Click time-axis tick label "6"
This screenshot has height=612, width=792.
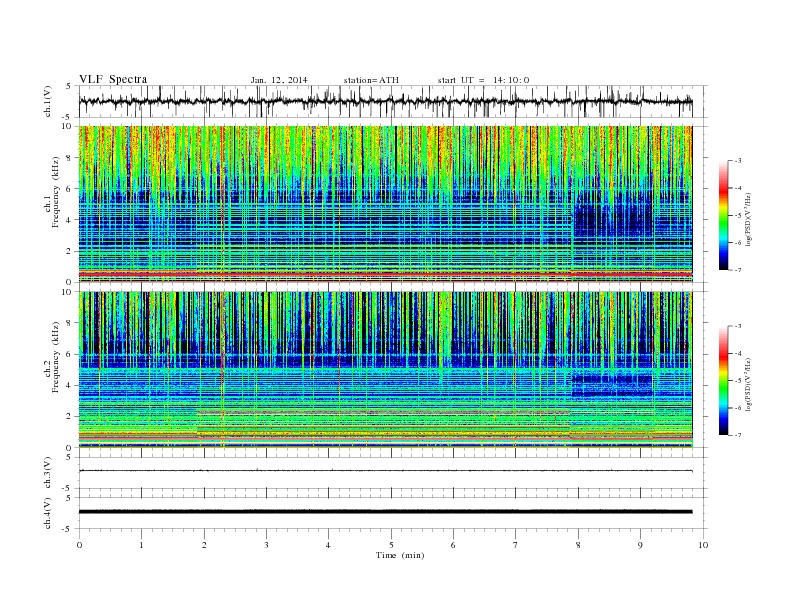(453, 545)
